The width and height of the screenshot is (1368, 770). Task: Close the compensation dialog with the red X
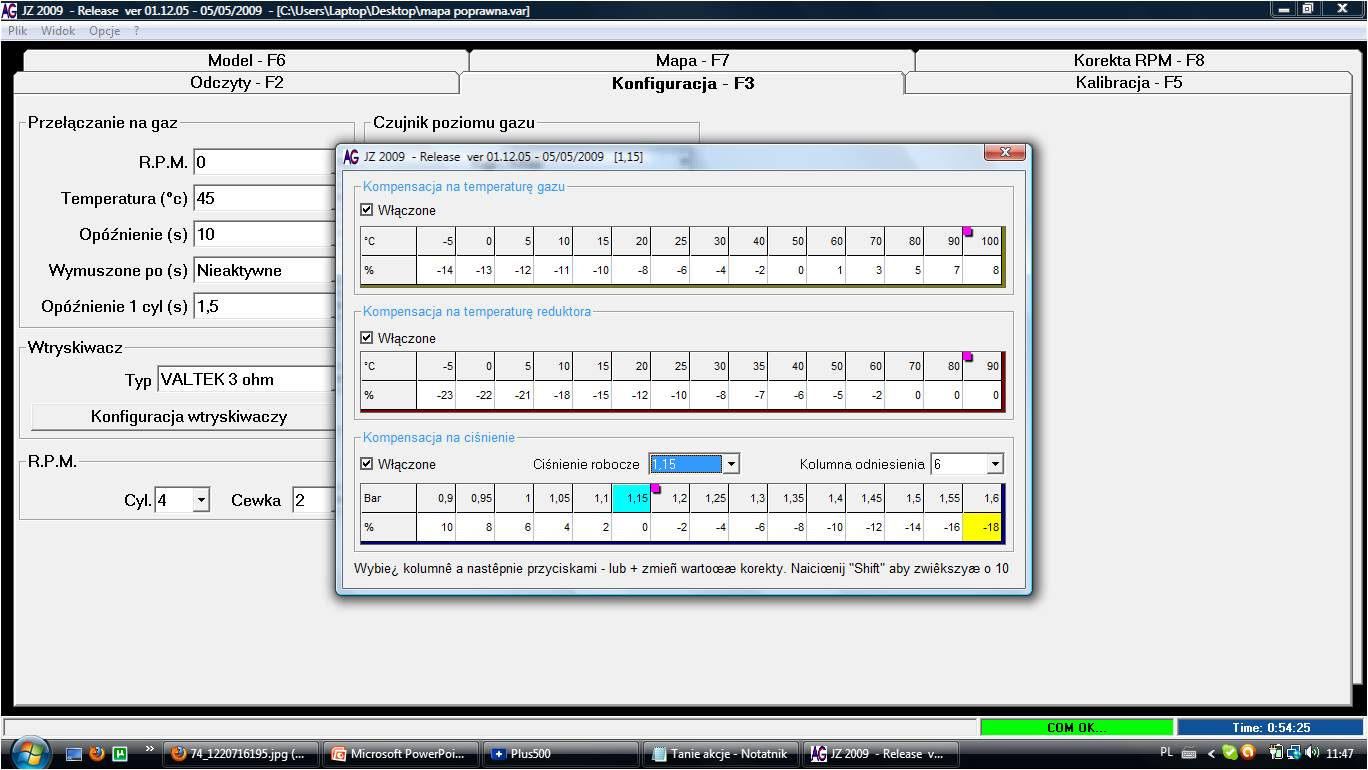[1005, 153]
